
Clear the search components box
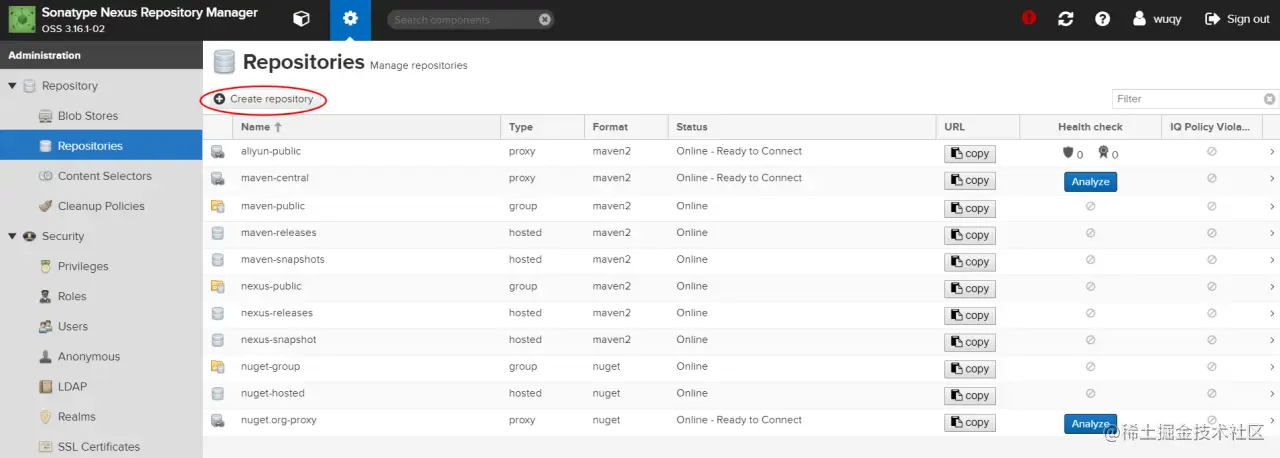coord(544,19)
